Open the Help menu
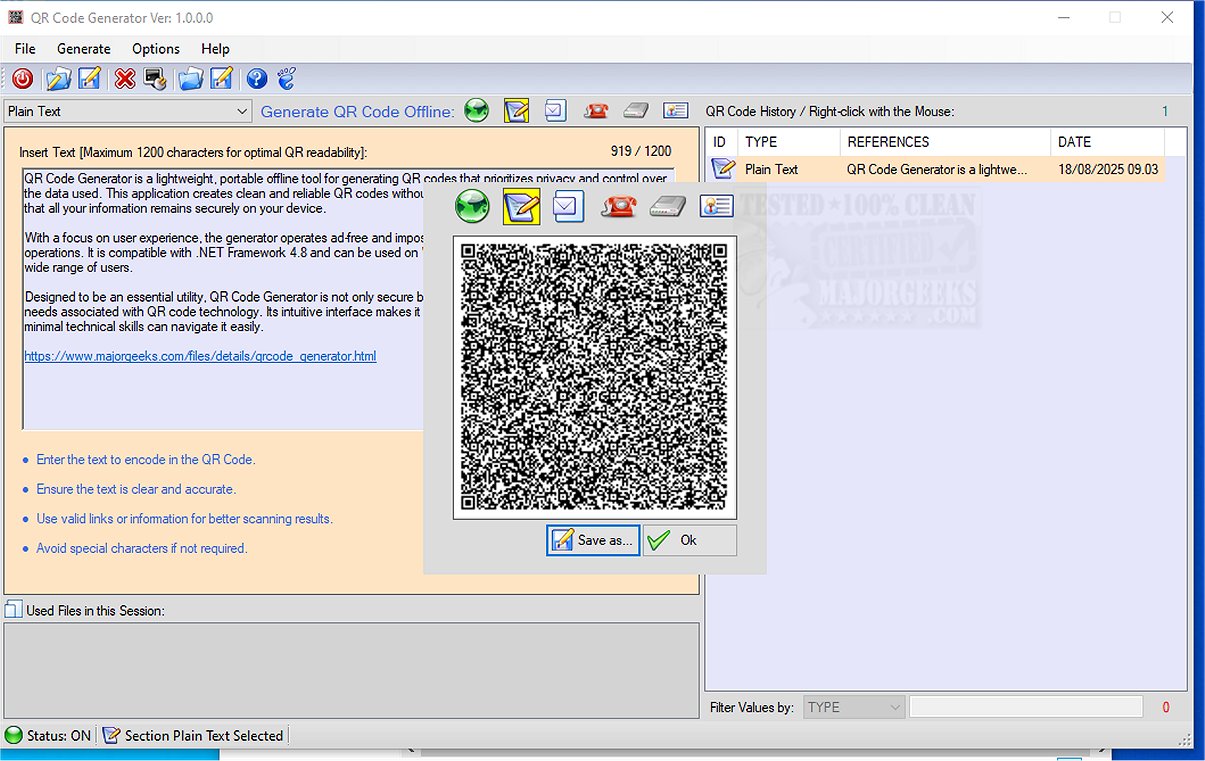1205x761 pixels. pos(215,48)
